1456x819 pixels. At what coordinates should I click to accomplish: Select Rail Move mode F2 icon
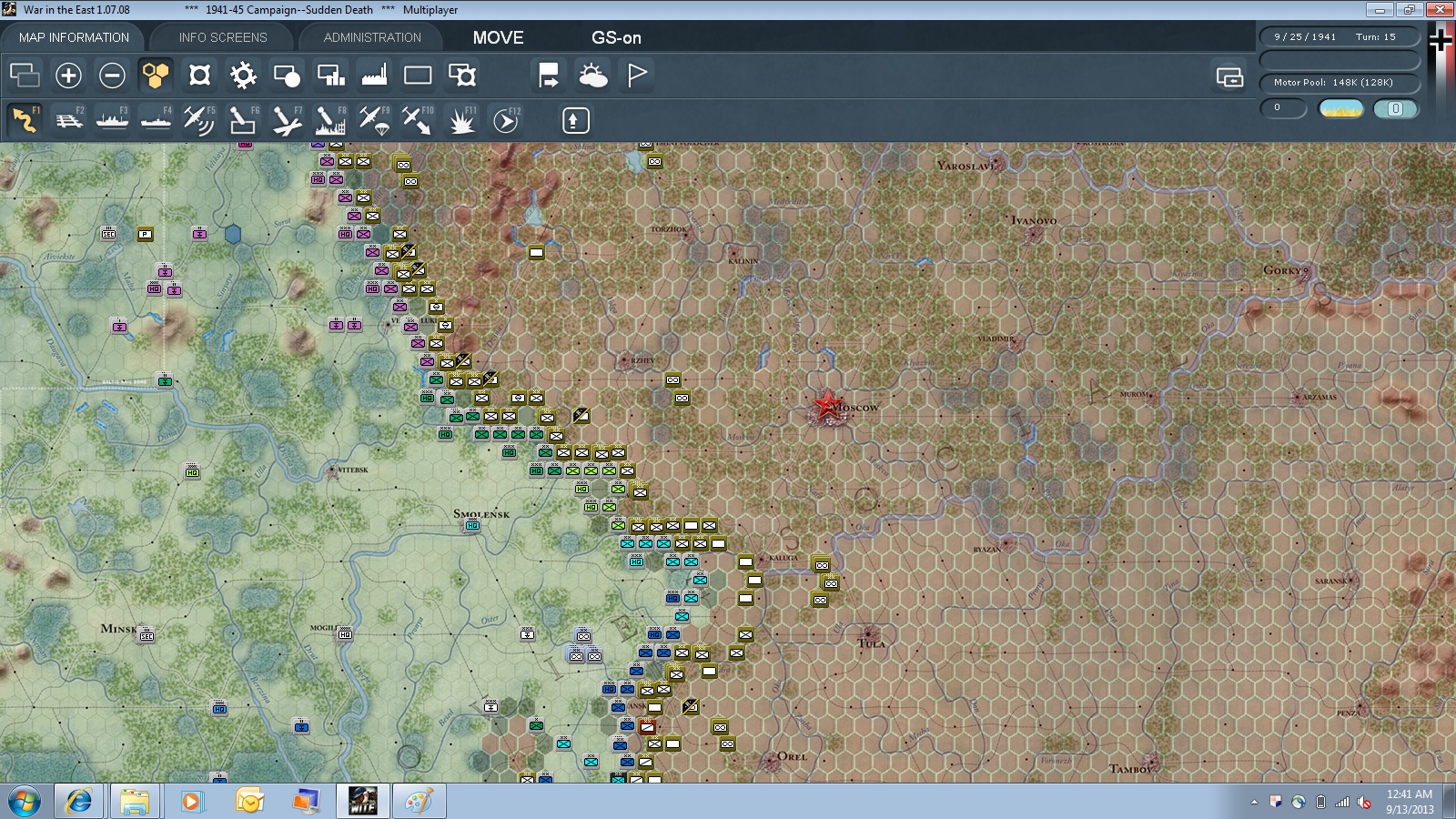[68, 120]
